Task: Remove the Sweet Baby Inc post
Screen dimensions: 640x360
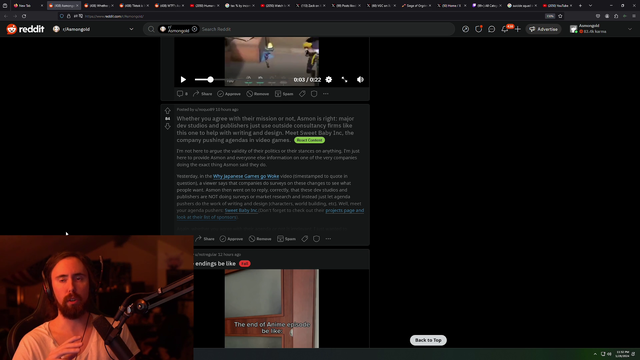Action: click(x=260, y=239)
